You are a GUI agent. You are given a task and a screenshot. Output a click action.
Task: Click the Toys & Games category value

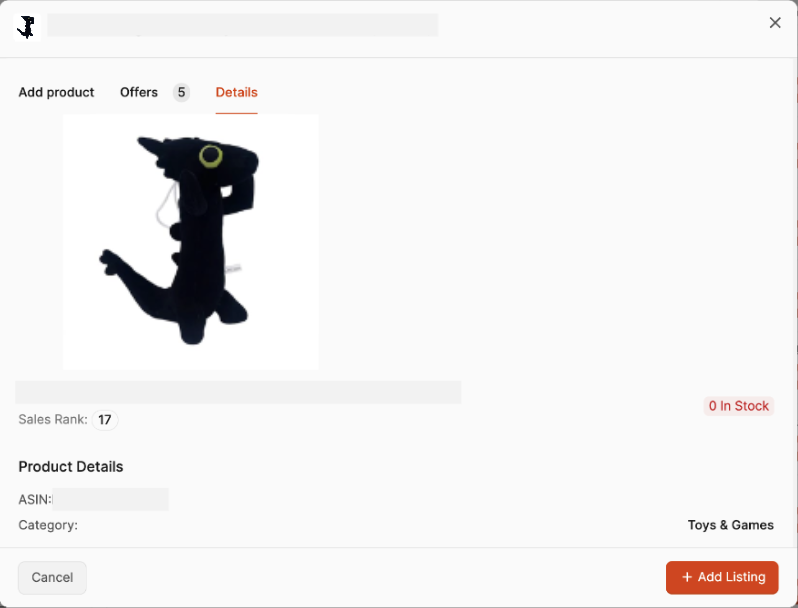[x=730, y=525]
